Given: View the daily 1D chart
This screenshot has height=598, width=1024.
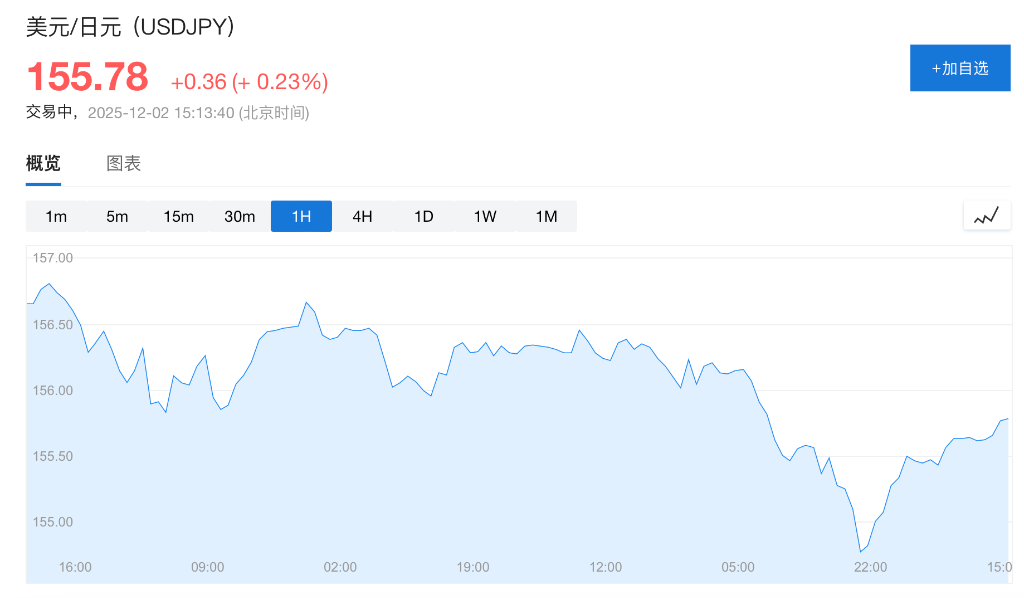Looking at the screenshot, I should click(423, 215).
